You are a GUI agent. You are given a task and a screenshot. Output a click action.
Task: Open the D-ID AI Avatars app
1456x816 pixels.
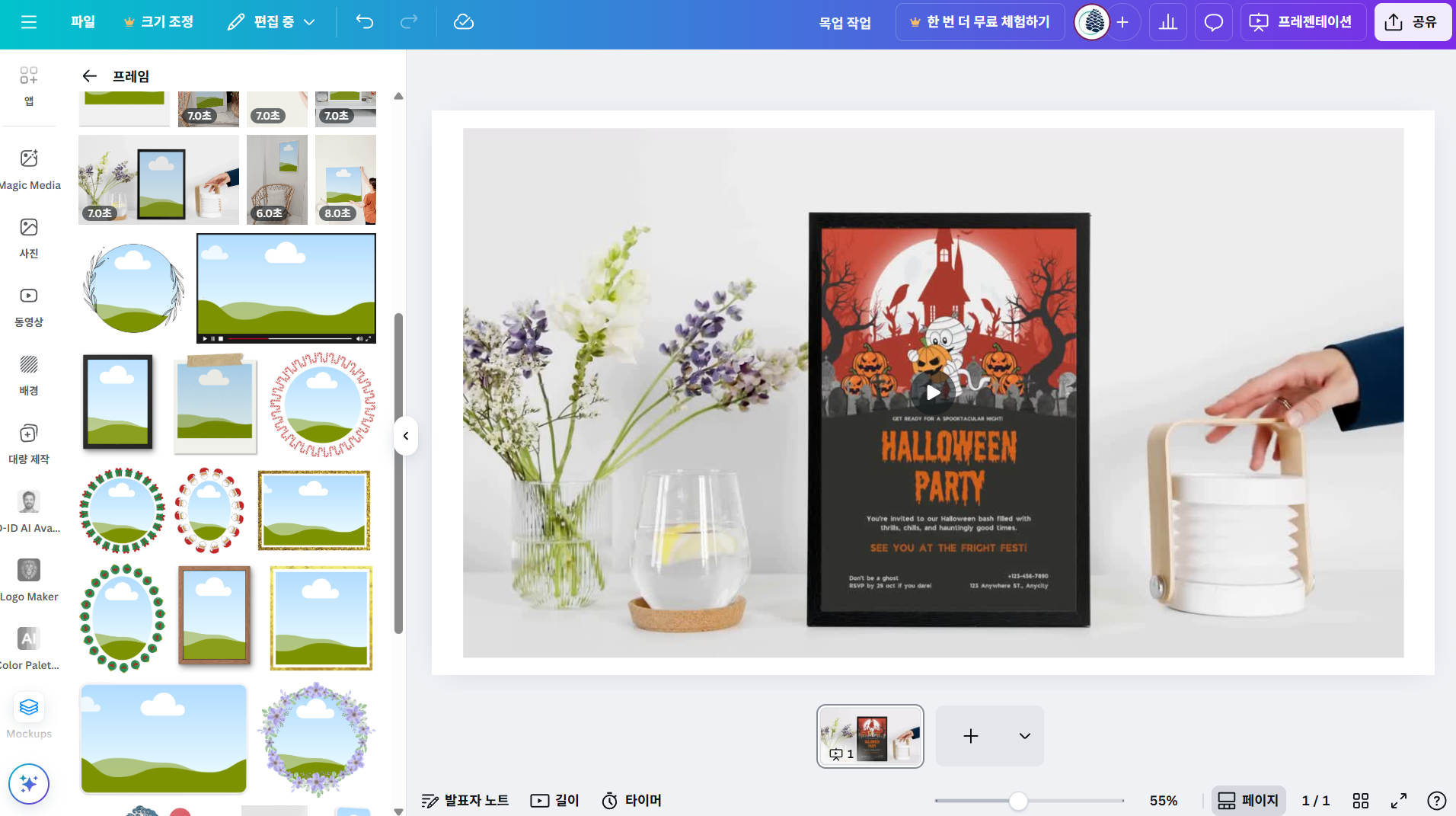pos(29,512)
